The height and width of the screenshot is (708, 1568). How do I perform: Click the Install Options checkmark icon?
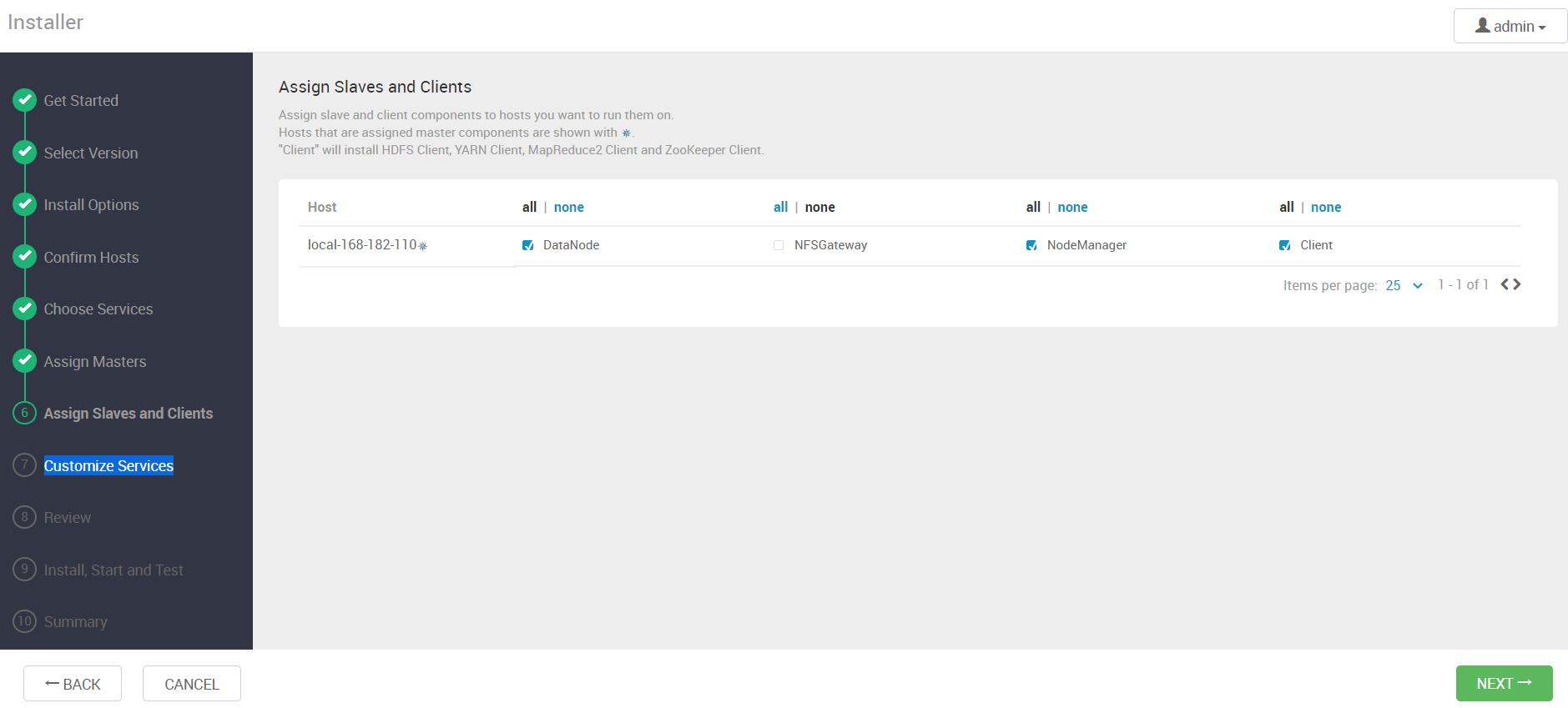click(x=24, y=204)
